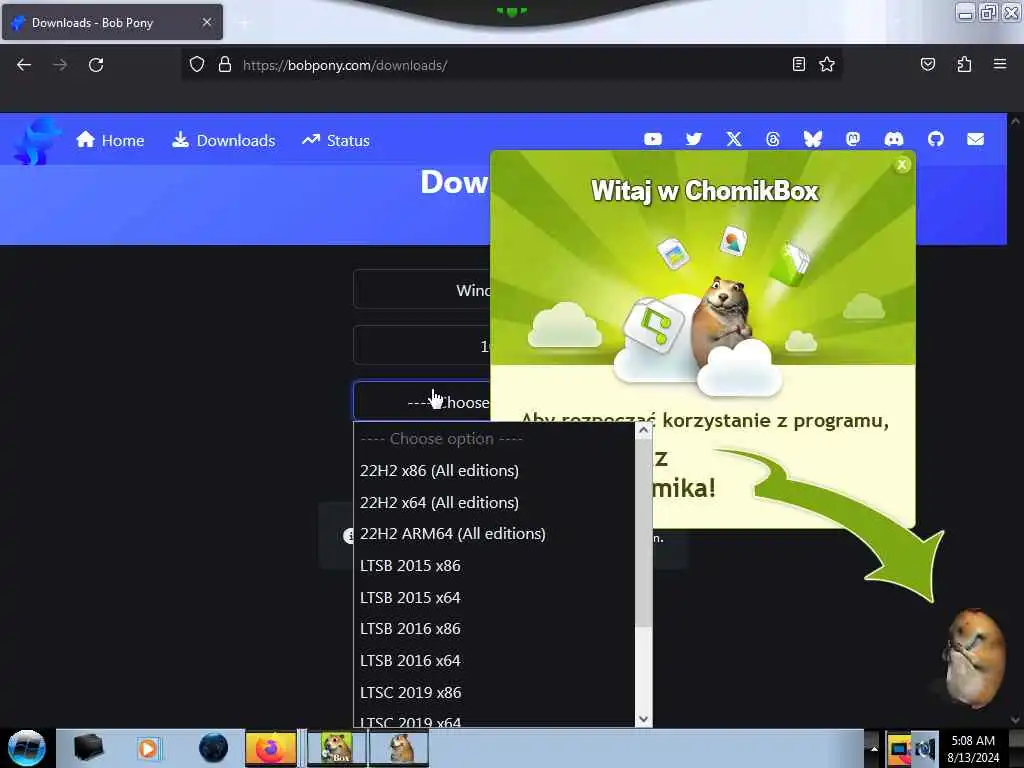
Task: Open the black box taskbar icon
Action: pyautogui.click(x=88, y=748)
